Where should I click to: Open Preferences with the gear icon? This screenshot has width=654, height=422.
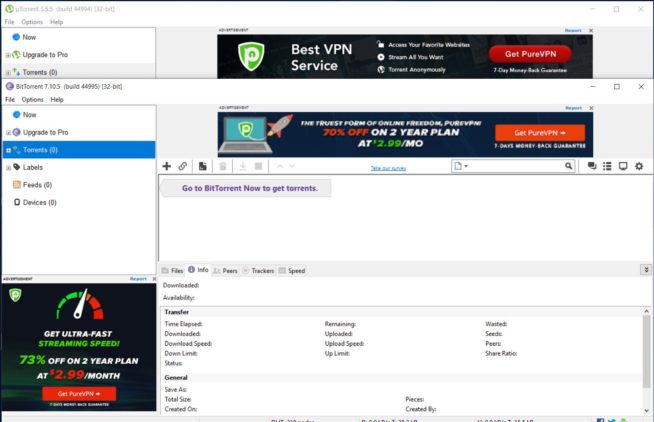tap(639, 166)
